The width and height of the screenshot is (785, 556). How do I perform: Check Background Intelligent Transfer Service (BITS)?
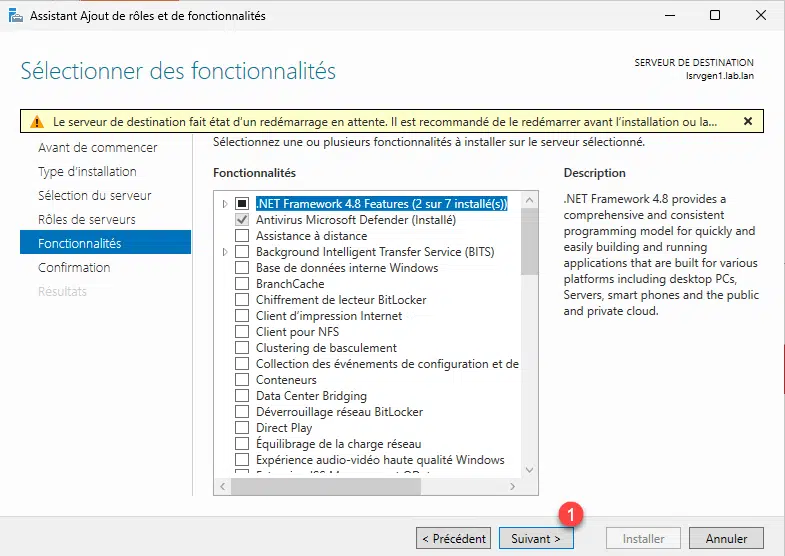pos(242,252)
